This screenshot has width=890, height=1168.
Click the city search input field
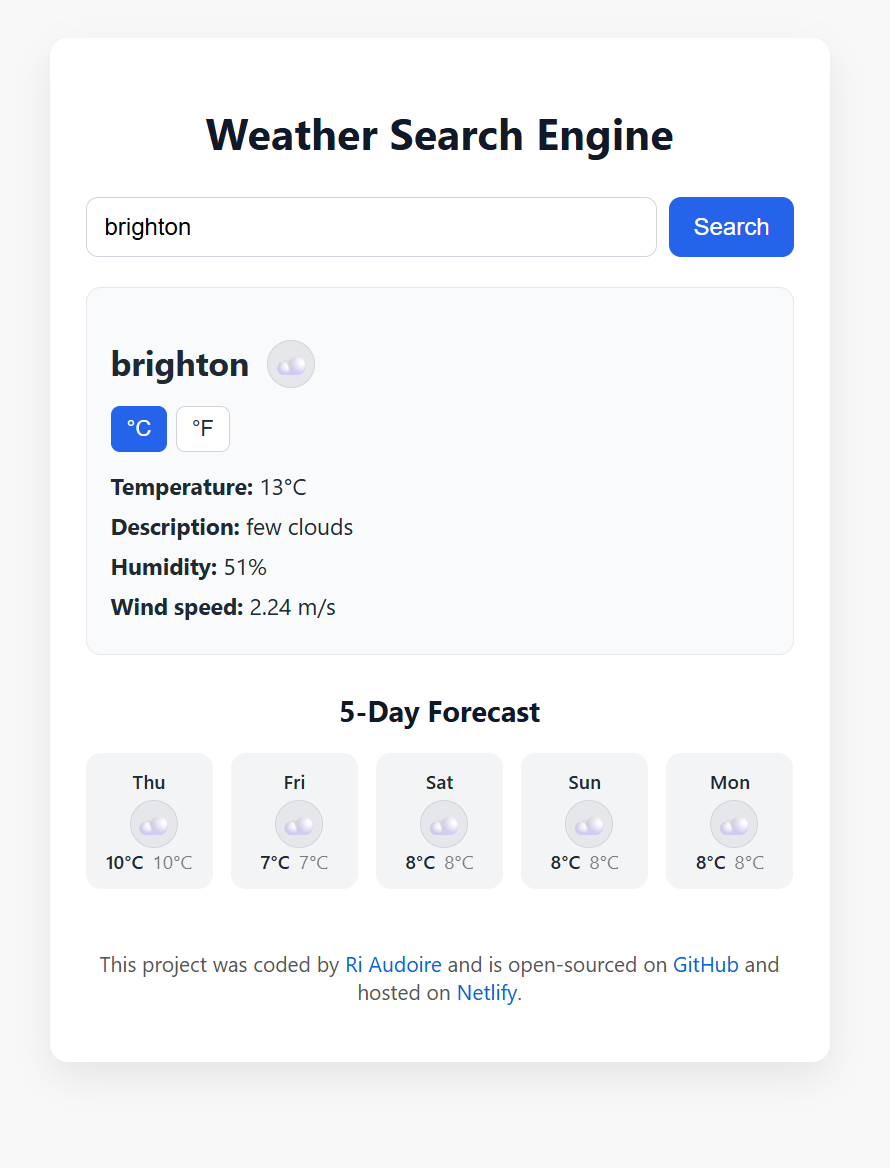(371, 227)
